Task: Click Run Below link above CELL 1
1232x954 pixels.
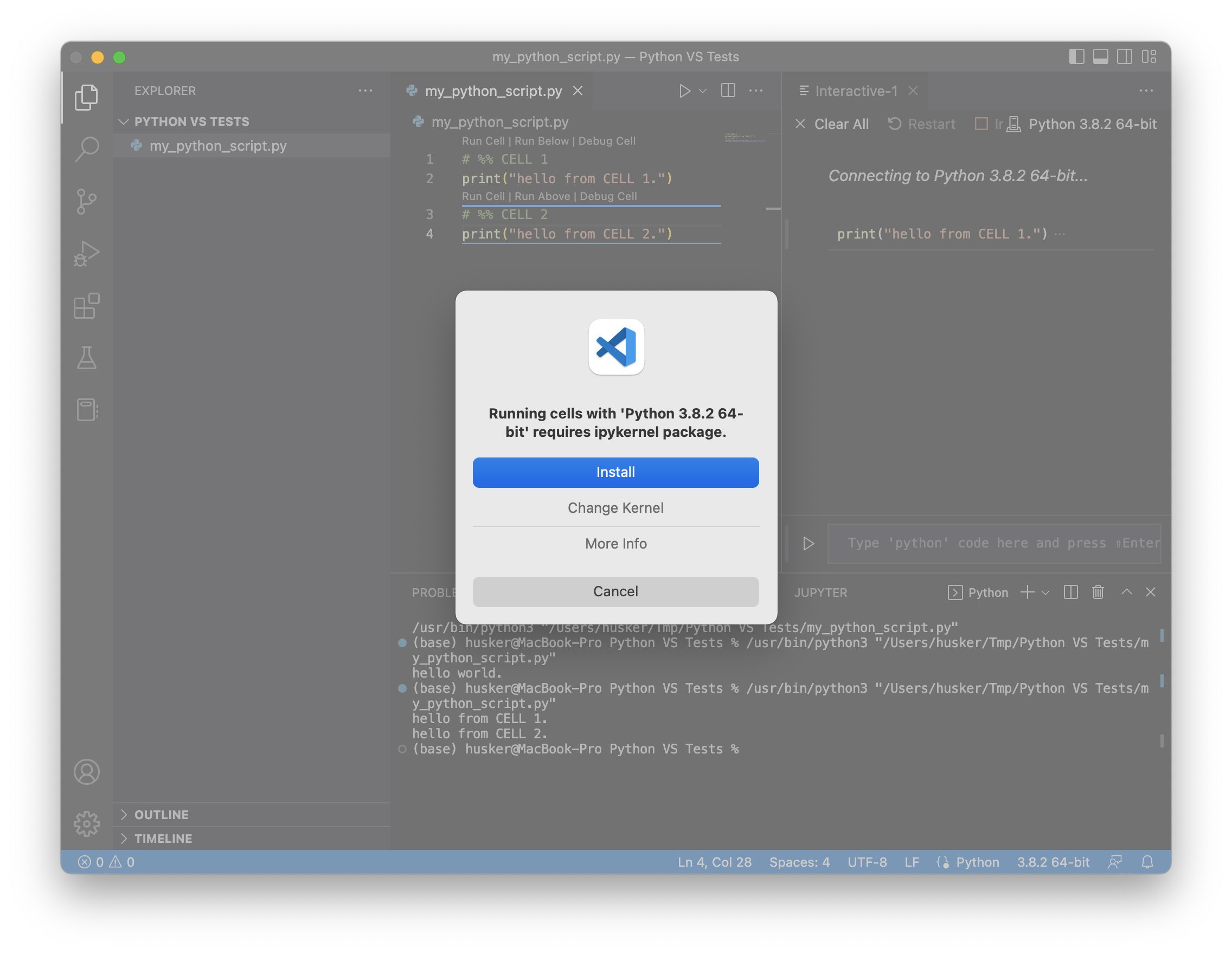Action: coord(541,141)
